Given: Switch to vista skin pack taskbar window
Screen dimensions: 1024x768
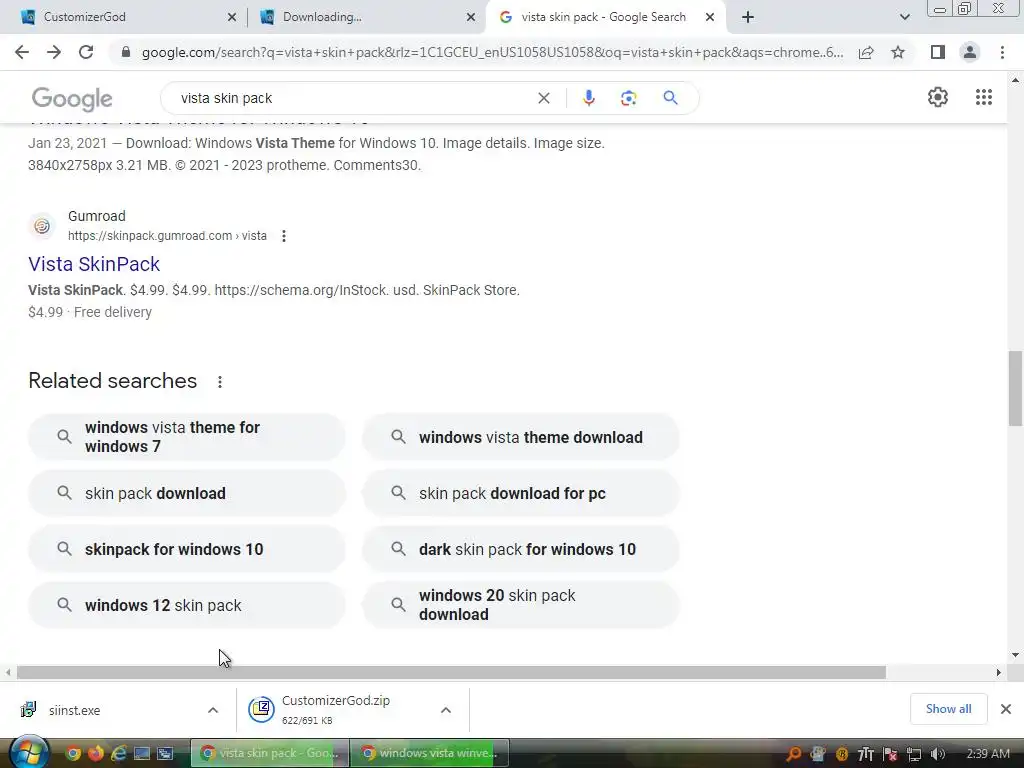Looking at the screenshot, I should (270, 753).
